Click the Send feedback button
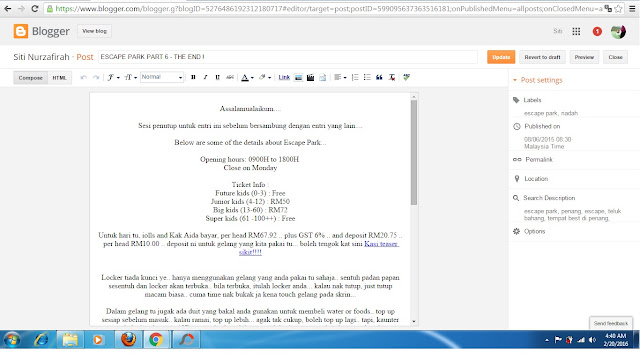This screenshot has height=360, width=640. pos(611,323)
